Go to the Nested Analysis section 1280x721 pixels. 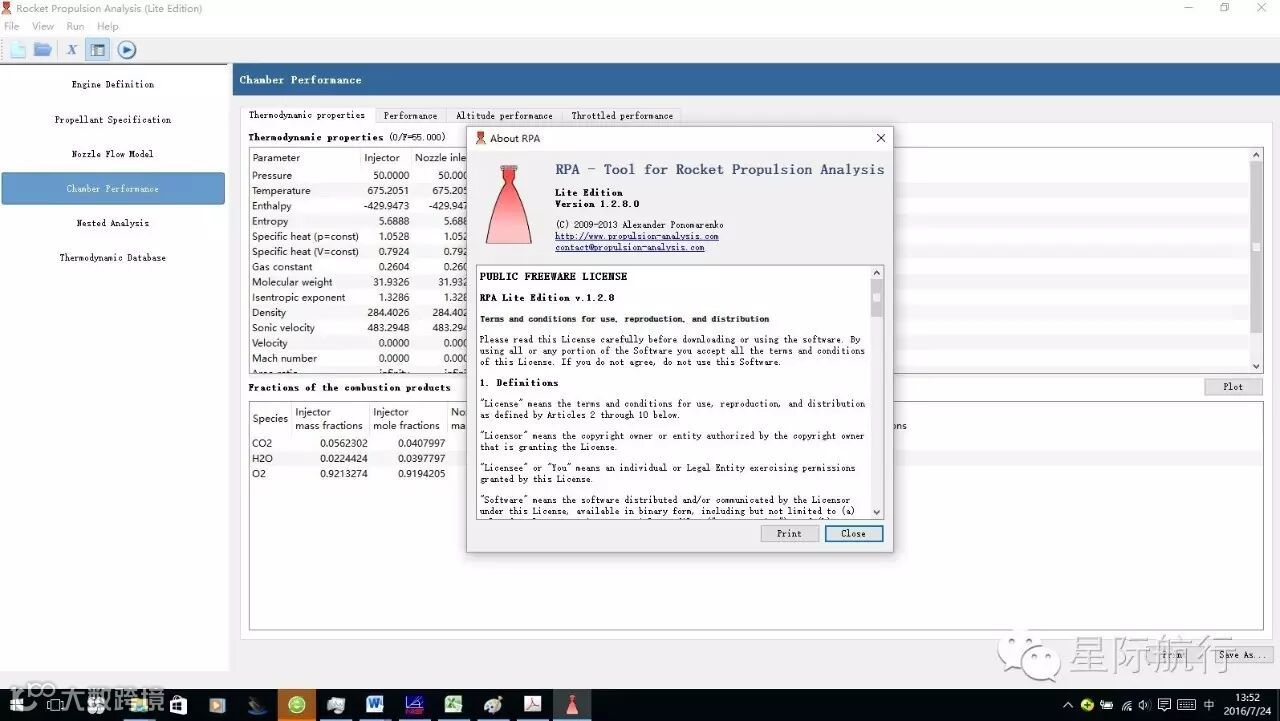tap(113, 223)
